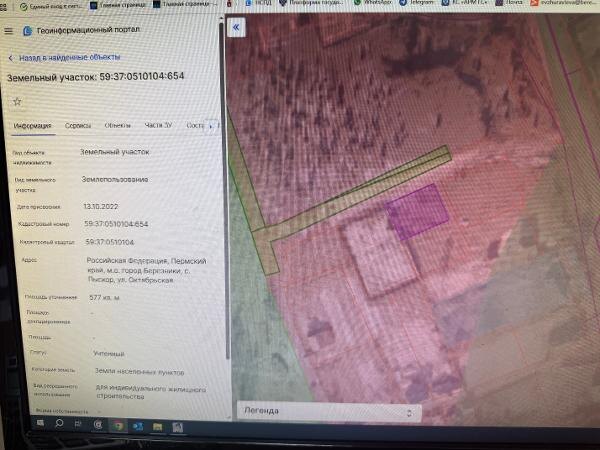Click the Геоинформационный портал logo icon
The height and width of the screenshot is (450, 600).
27,31
